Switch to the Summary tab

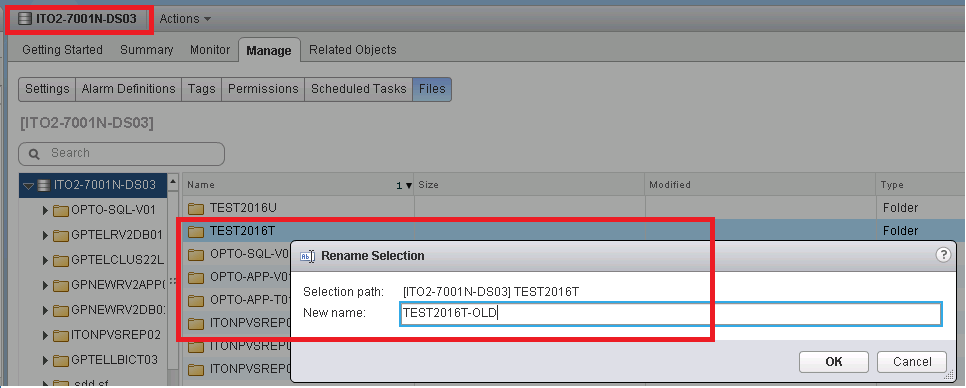pyautogui.click(x=147, y=50)
